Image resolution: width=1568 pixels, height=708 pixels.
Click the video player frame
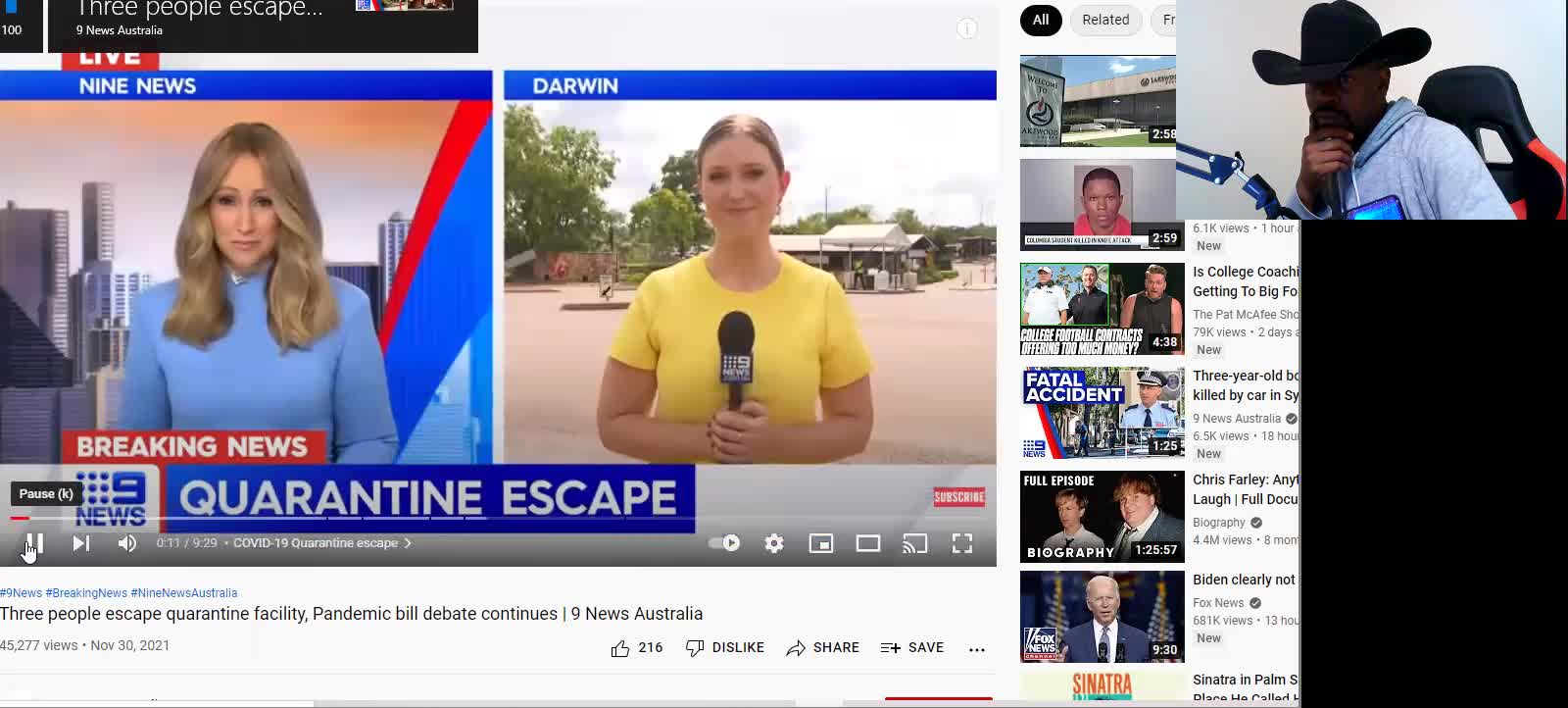(x=498, y=284)
